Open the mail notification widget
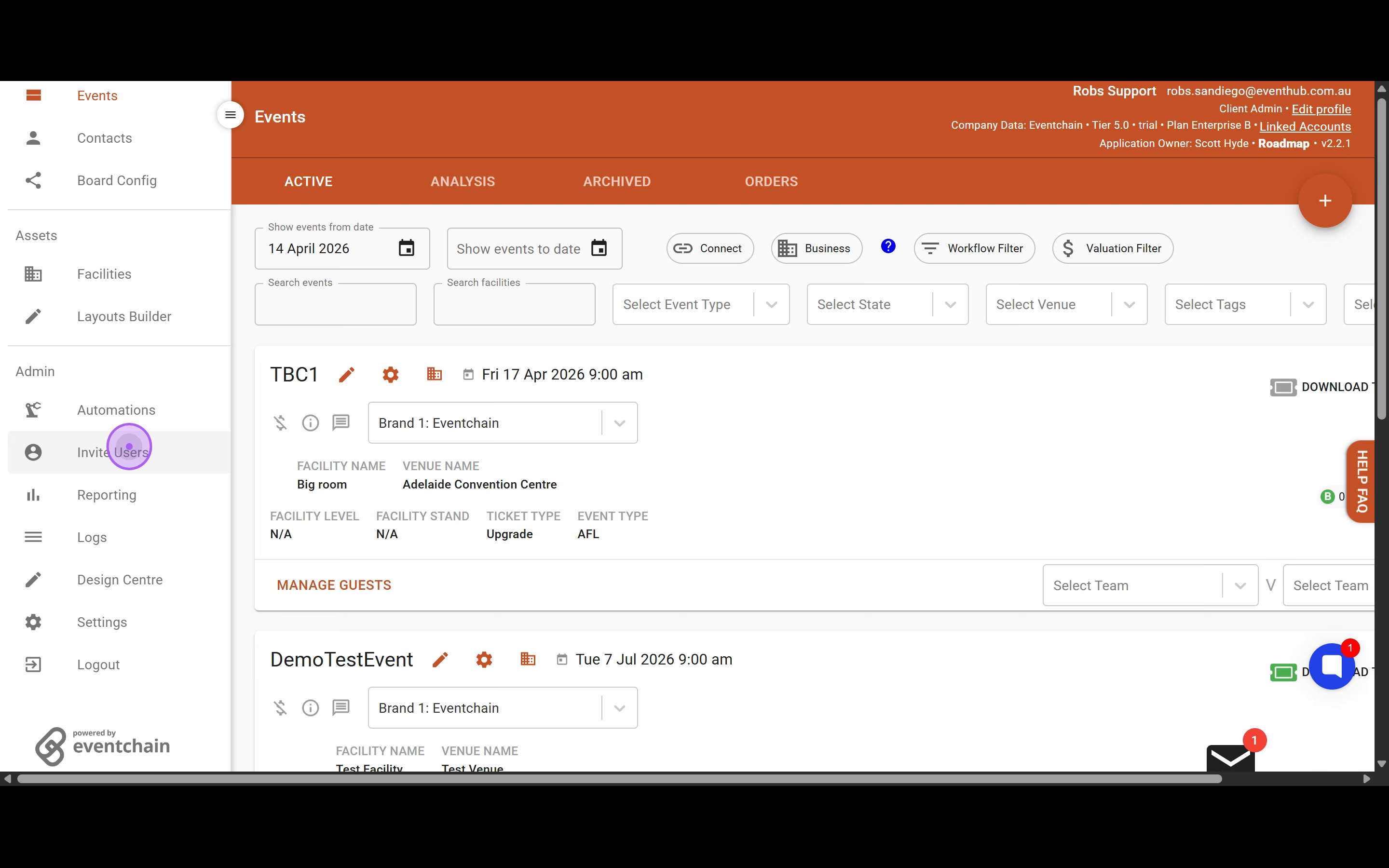 point(1231,759)
